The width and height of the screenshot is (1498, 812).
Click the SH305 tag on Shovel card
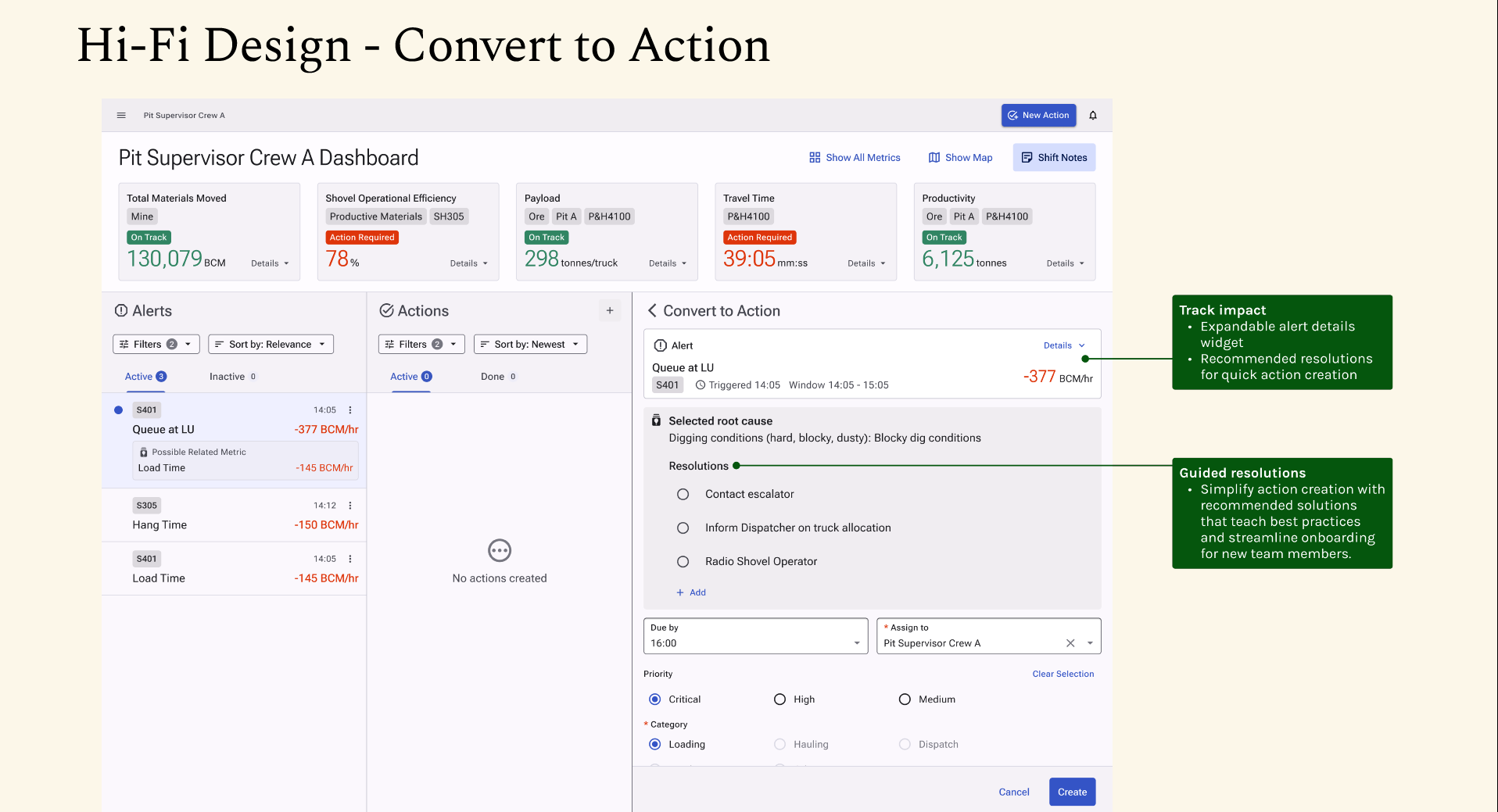coord(449,216)
